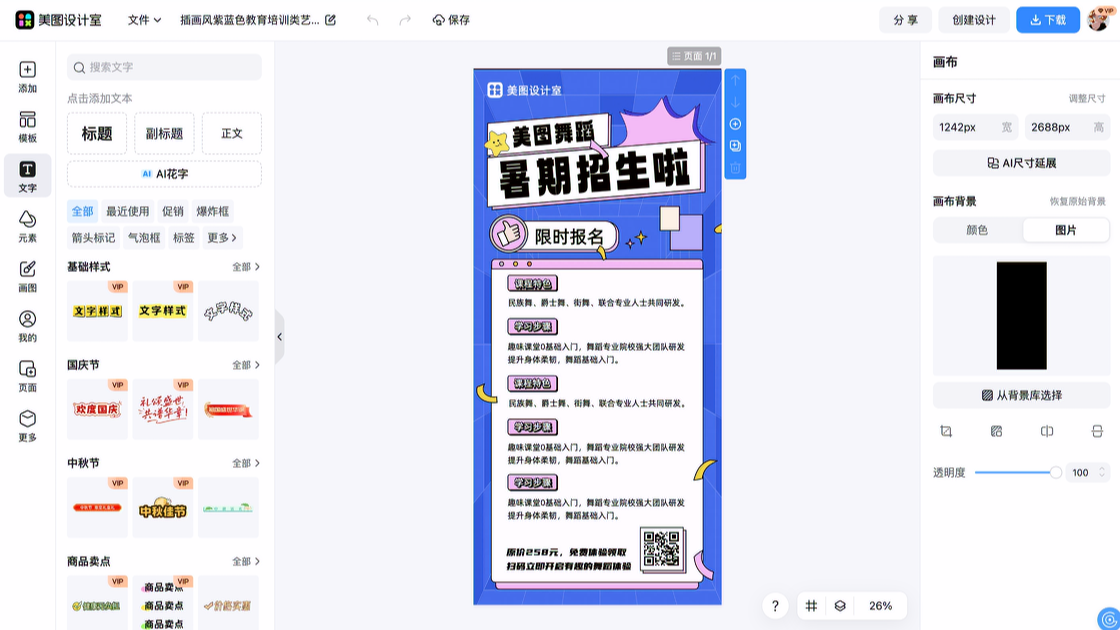
Task: Toggle the grid icon at bottom bar
Action: [811, 606]
